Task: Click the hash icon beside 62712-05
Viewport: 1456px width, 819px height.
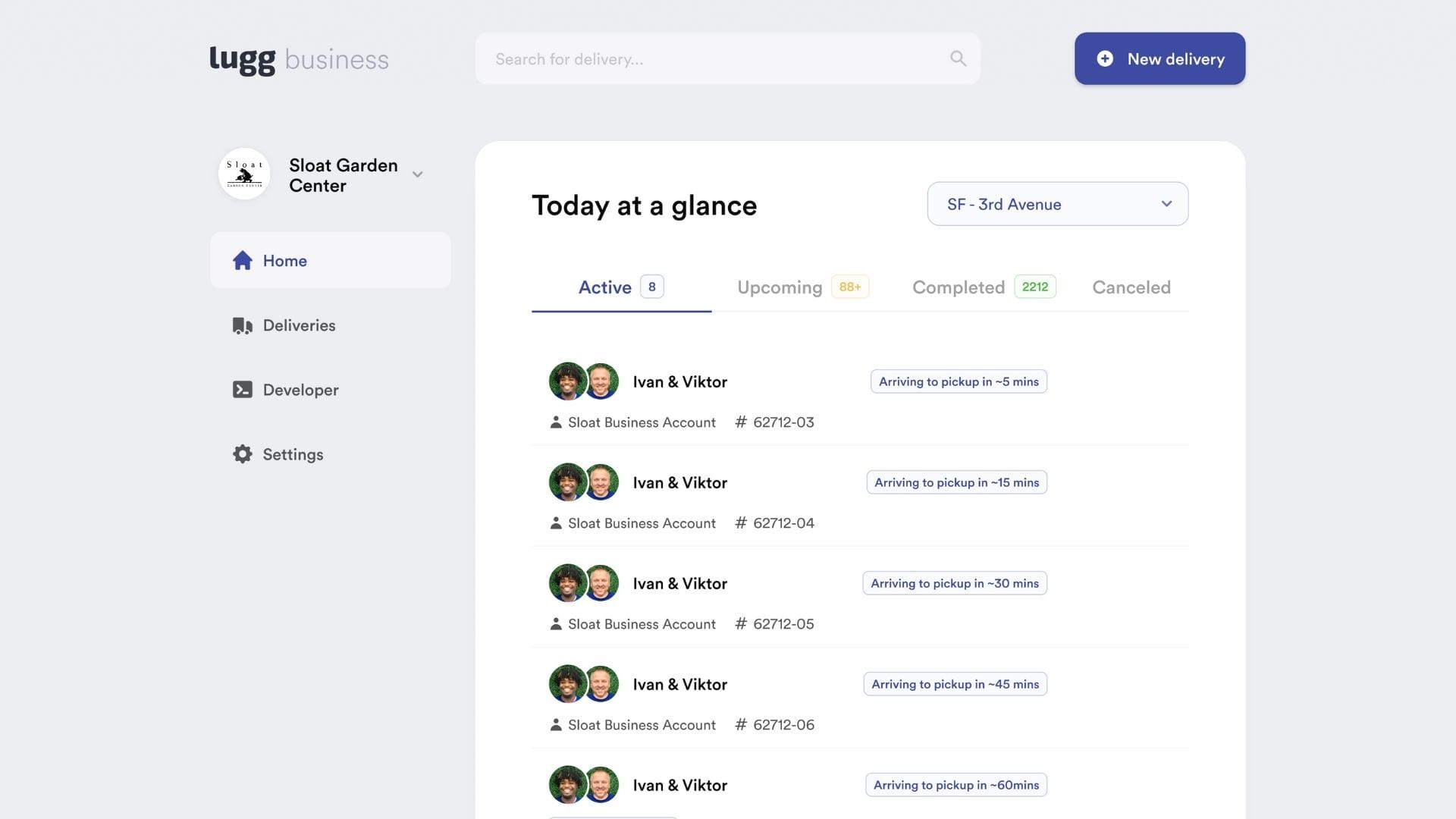Action: 741,623
